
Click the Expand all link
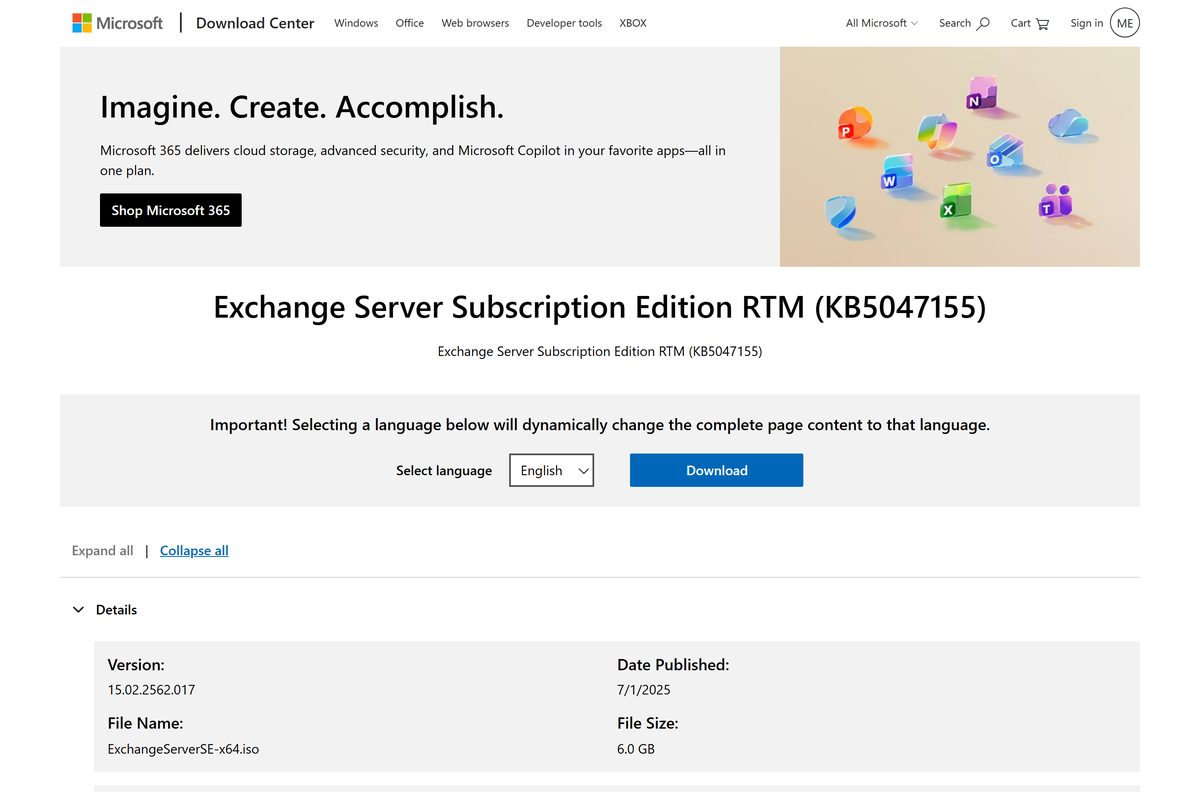tap(102, 550)
